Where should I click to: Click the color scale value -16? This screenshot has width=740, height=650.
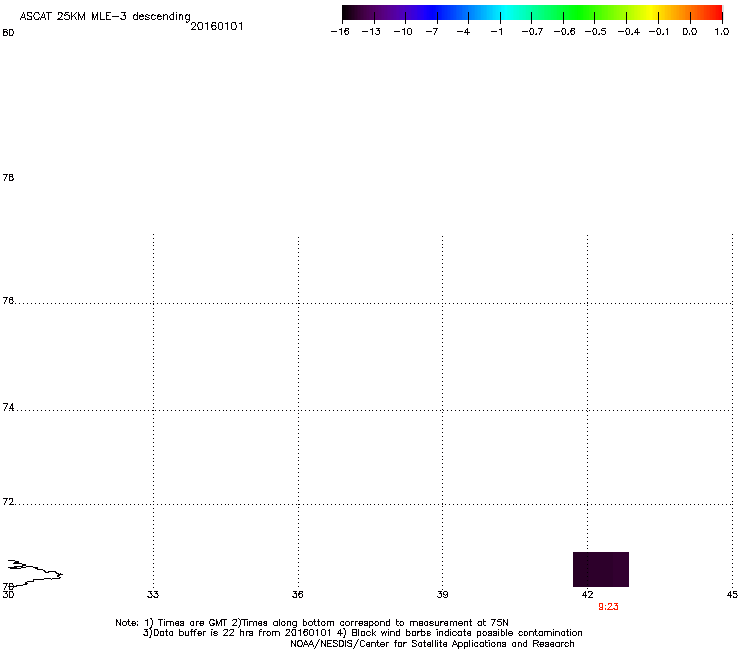[340, 32]
